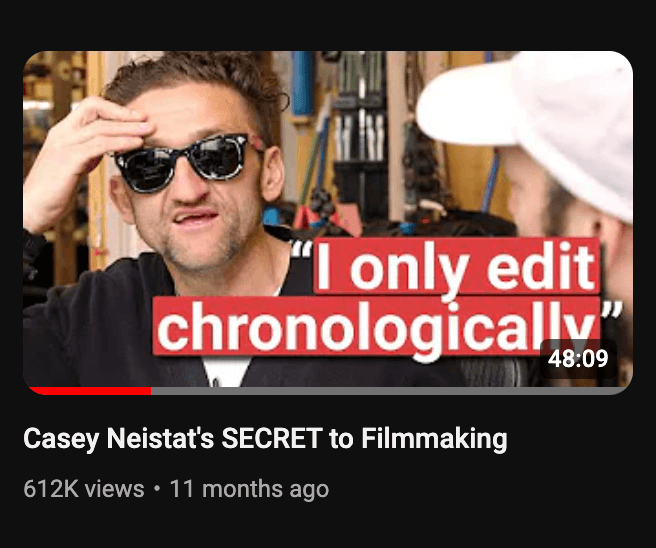656x548 pixels.
Task: Open the "Casey Neistat's SECRET to Filmmaking" title link
Action: pyautogui.click(x=265, y=439)
